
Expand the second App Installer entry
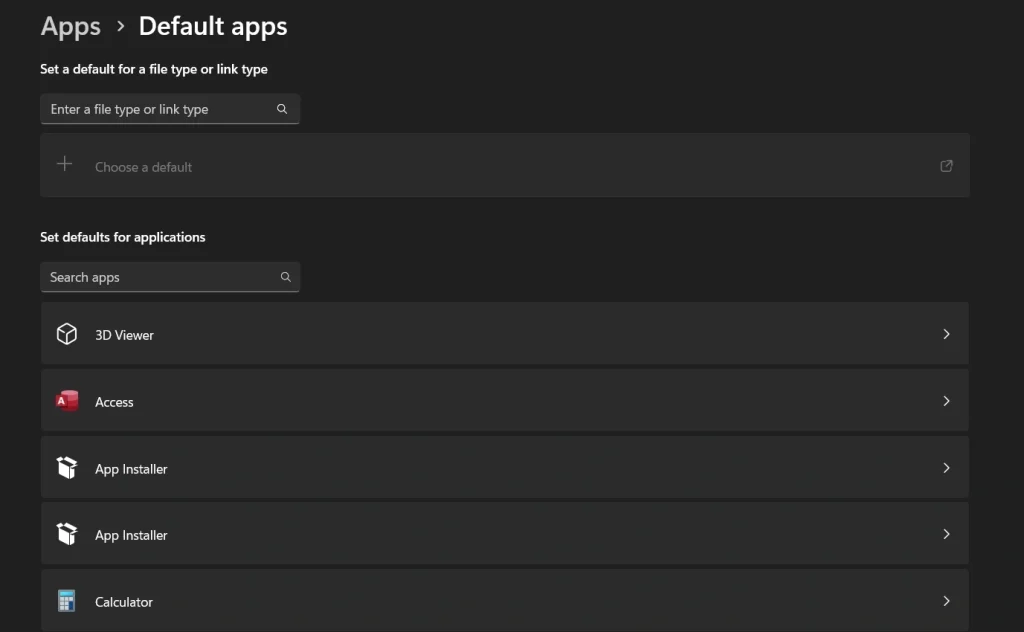point(946,534)
